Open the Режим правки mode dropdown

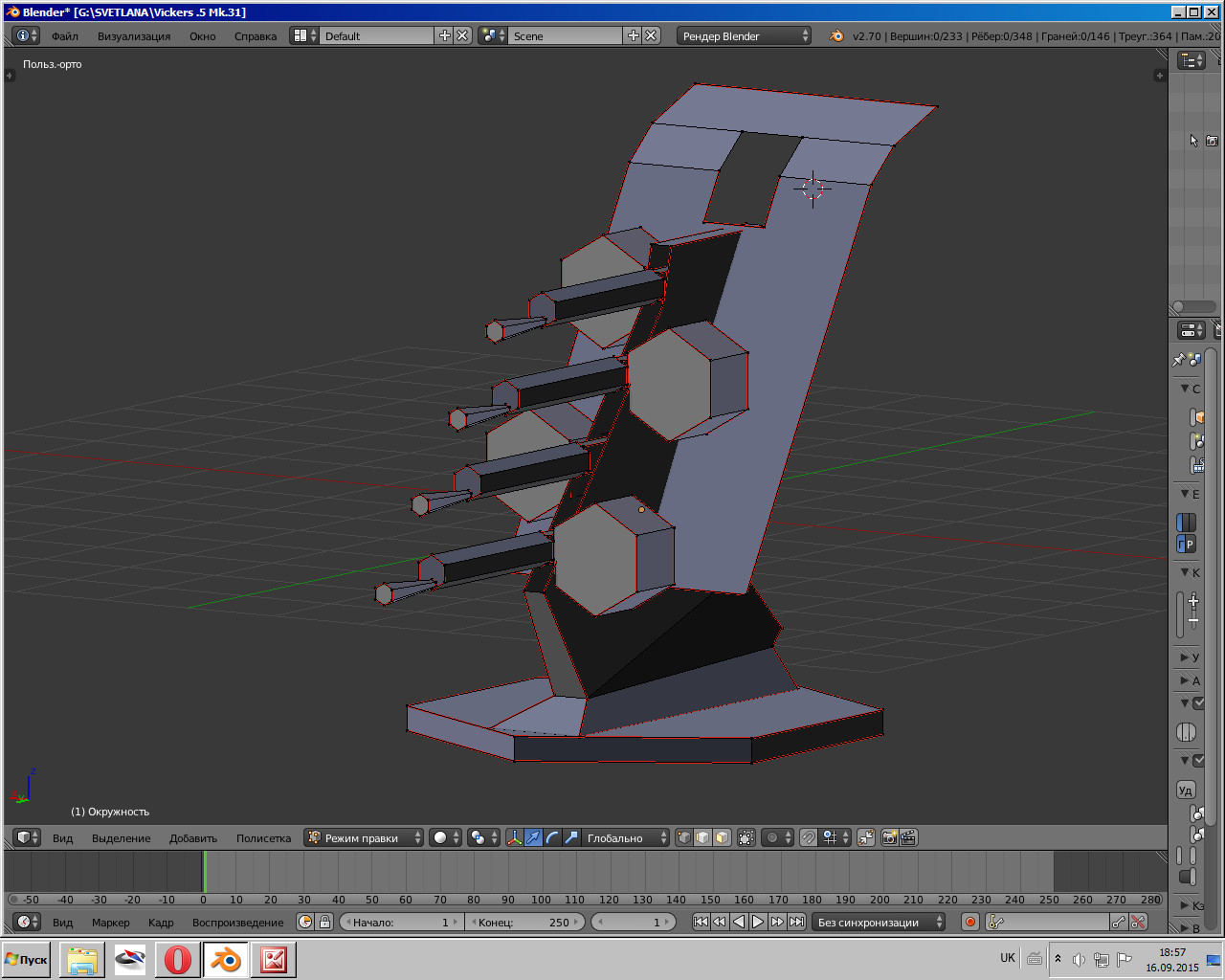coord(364,837)
